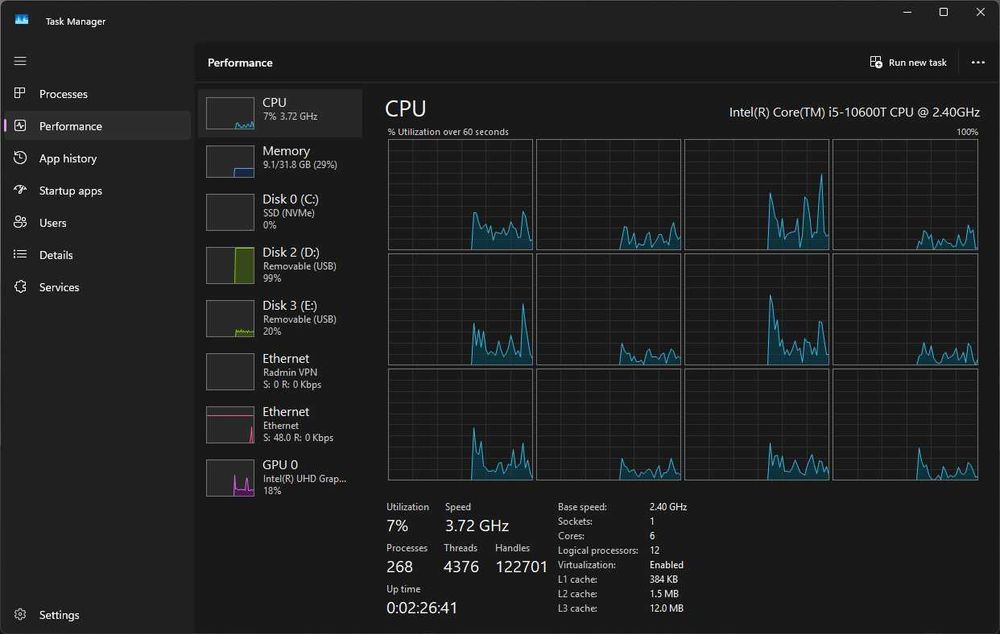This screenshot has height=634, width=1000.
Task: Click the Task Manager app icon in title bar
Action: click(x=22, y=20)
